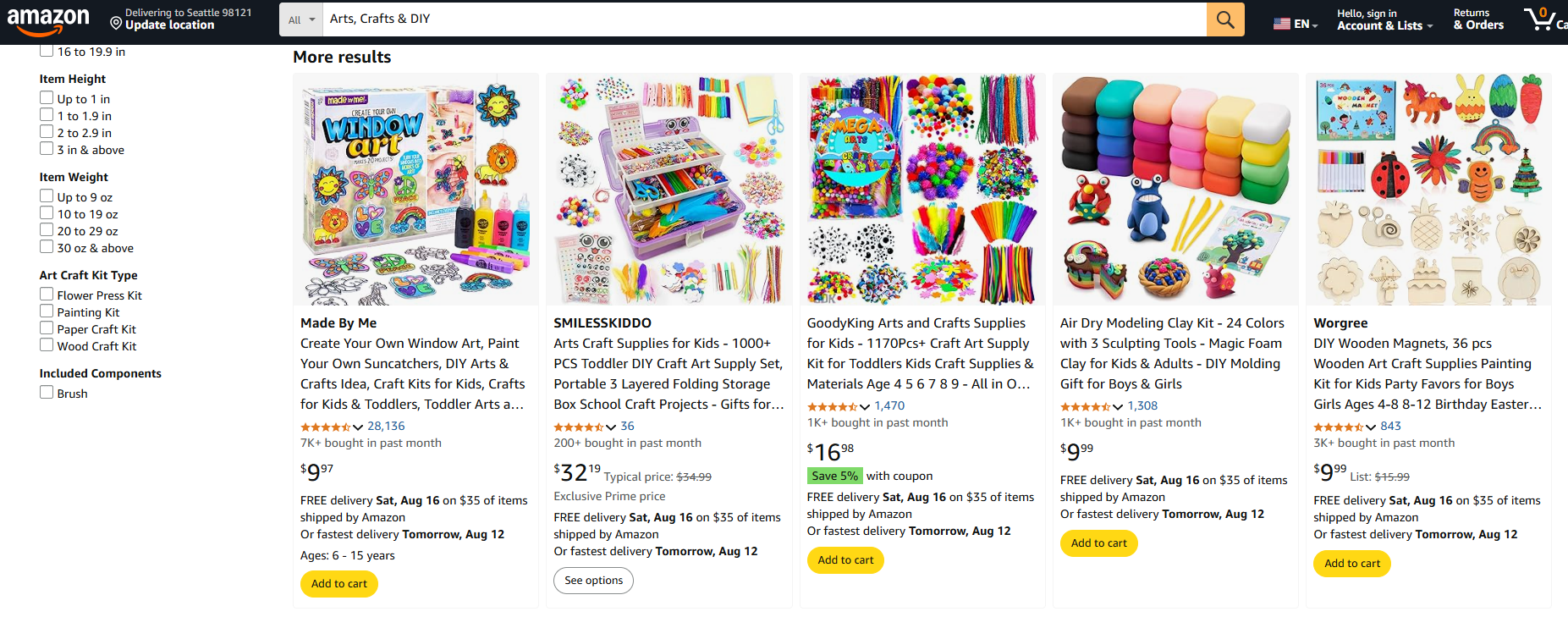Open Returns & Orders
This screenshot has width=1568, height=617.
point(1477,19)
